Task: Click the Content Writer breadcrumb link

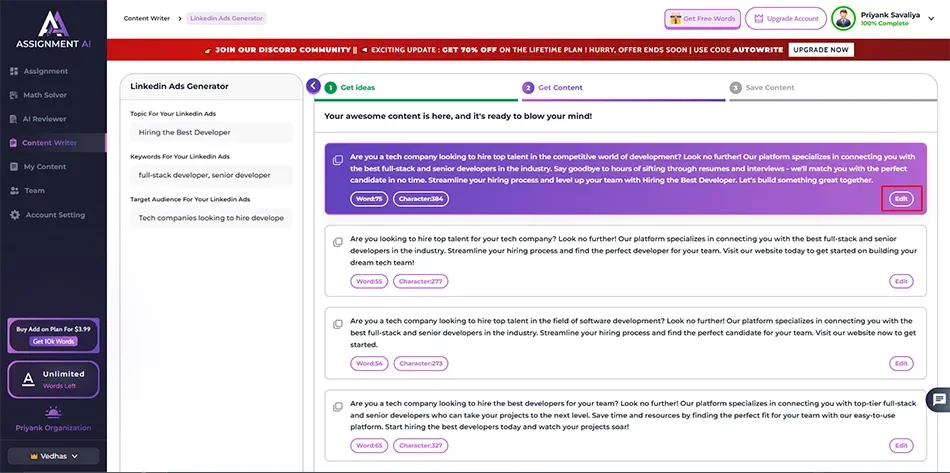Action: point(146,18)
